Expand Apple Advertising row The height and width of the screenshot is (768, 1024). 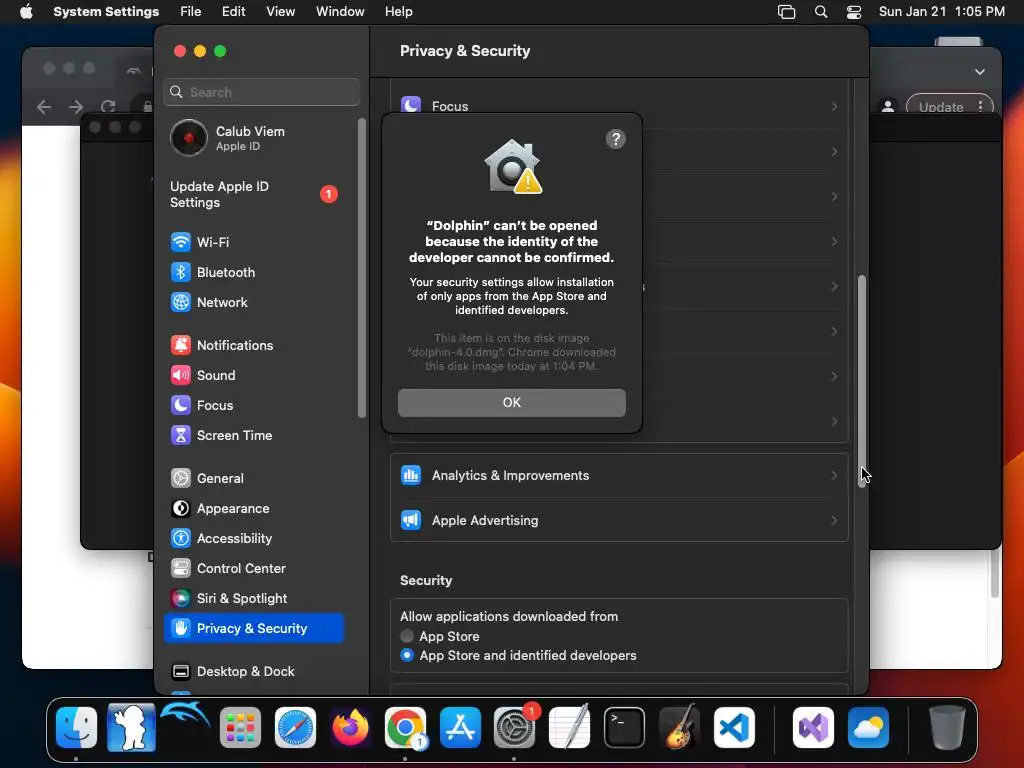[x=618, y=520]
